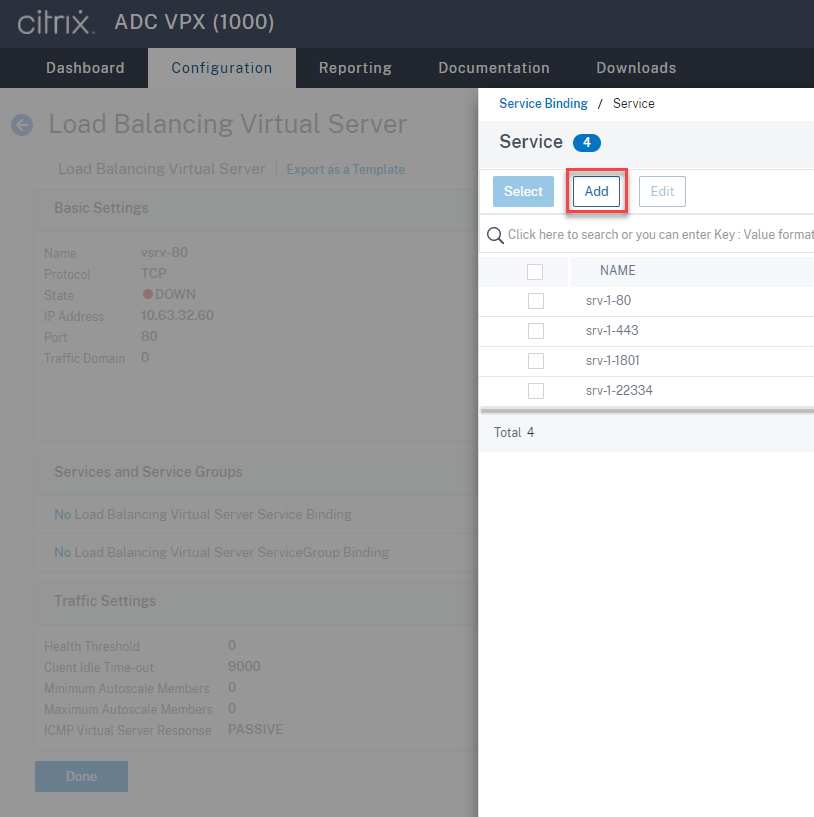Click the back arrow beside Load Balancing Virtual Server
814x817 pixels.
coord(21,125)
